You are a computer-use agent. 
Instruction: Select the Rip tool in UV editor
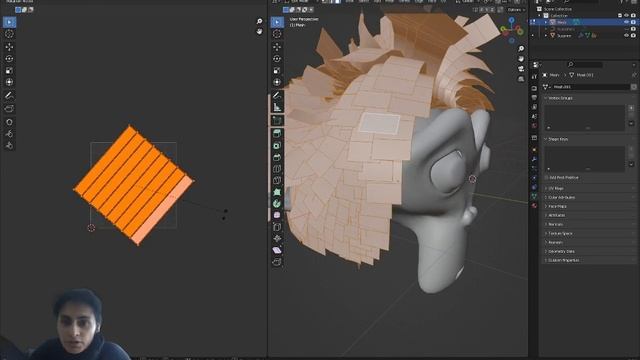tap(9, 109)
